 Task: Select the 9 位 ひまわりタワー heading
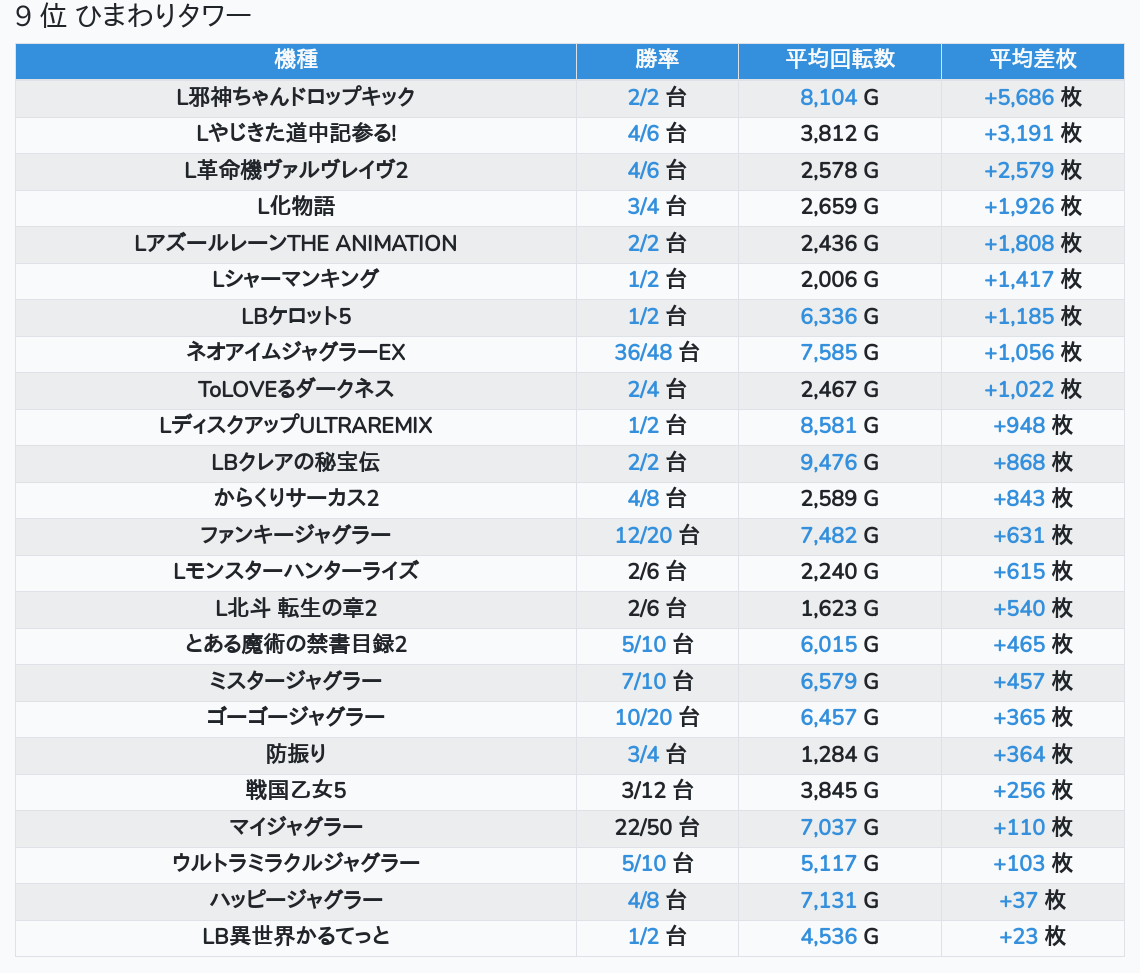pos(133,16)
